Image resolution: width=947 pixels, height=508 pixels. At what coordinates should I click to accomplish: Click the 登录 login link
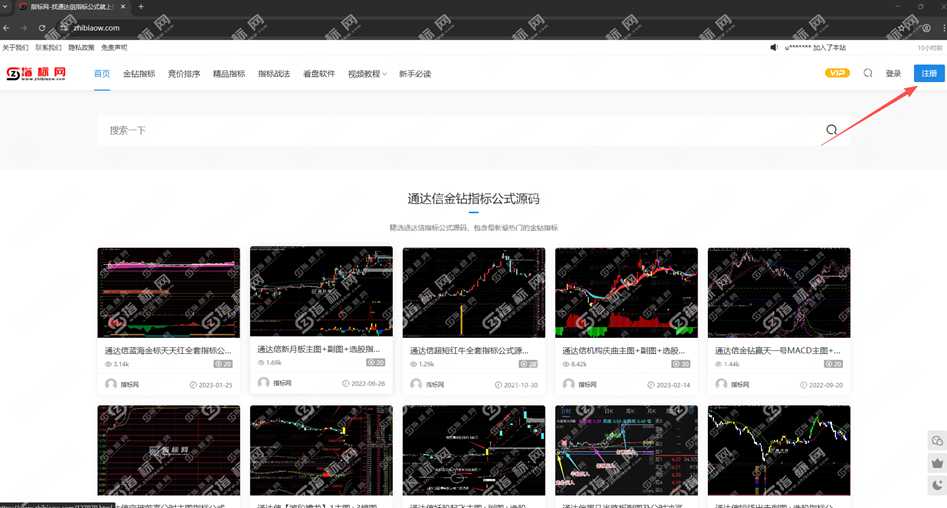[x=893, y=73]
